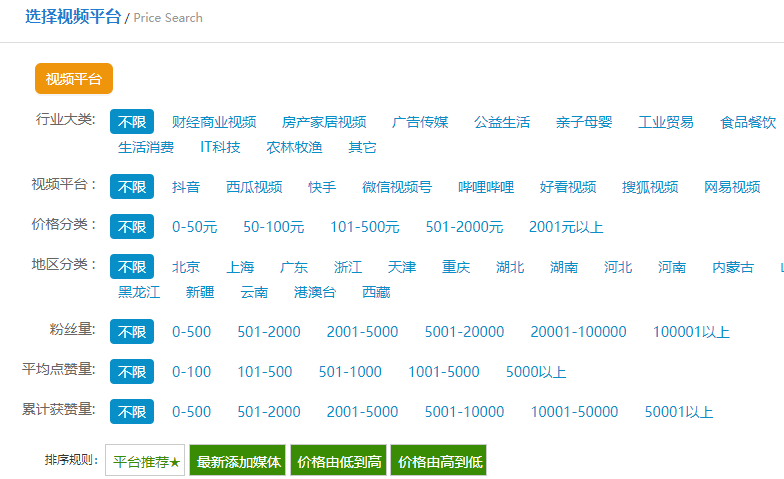Choose 房产家居视频 industry category
Screen dimensions: 784x479
pyautogui.click(x=324, y=122)
